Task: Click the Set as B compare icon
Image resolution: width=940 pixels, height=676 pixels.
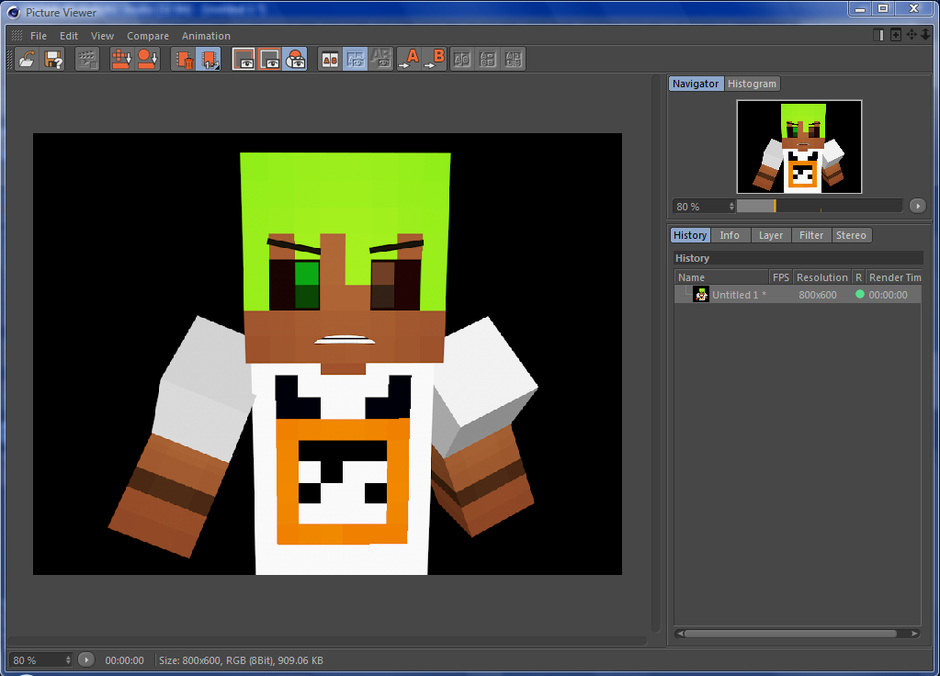Action: tap(434, 59)
